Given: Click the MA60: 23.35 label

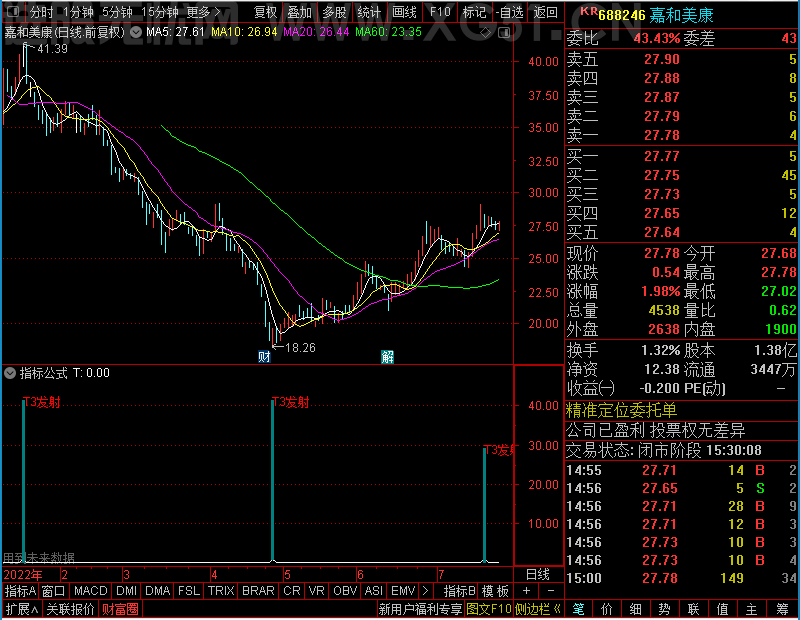Looking at the screenshot, I should [x=388, y=32].
